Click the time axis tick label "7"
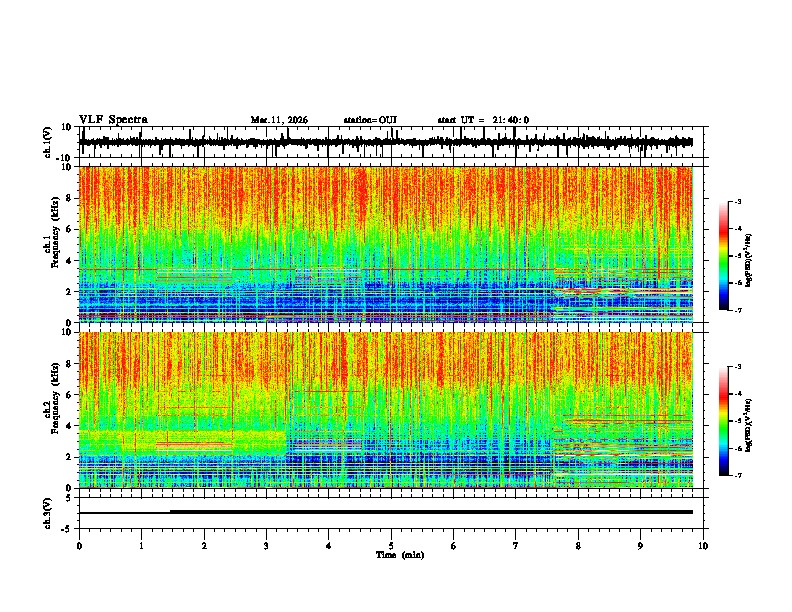792x612 pixels. click(x=516, y=546)
